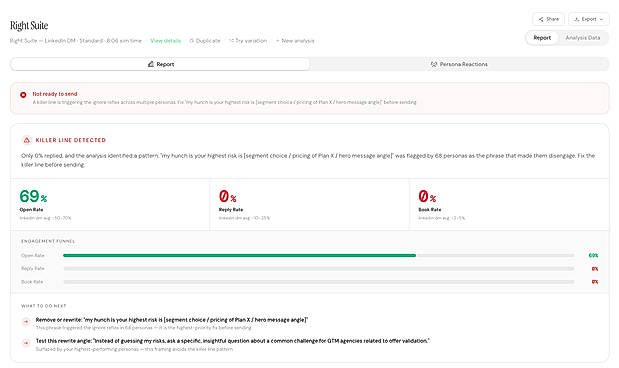The image size is (619, 368).
Task: Switch to the Persona Reactions tab
Action: 459,64
